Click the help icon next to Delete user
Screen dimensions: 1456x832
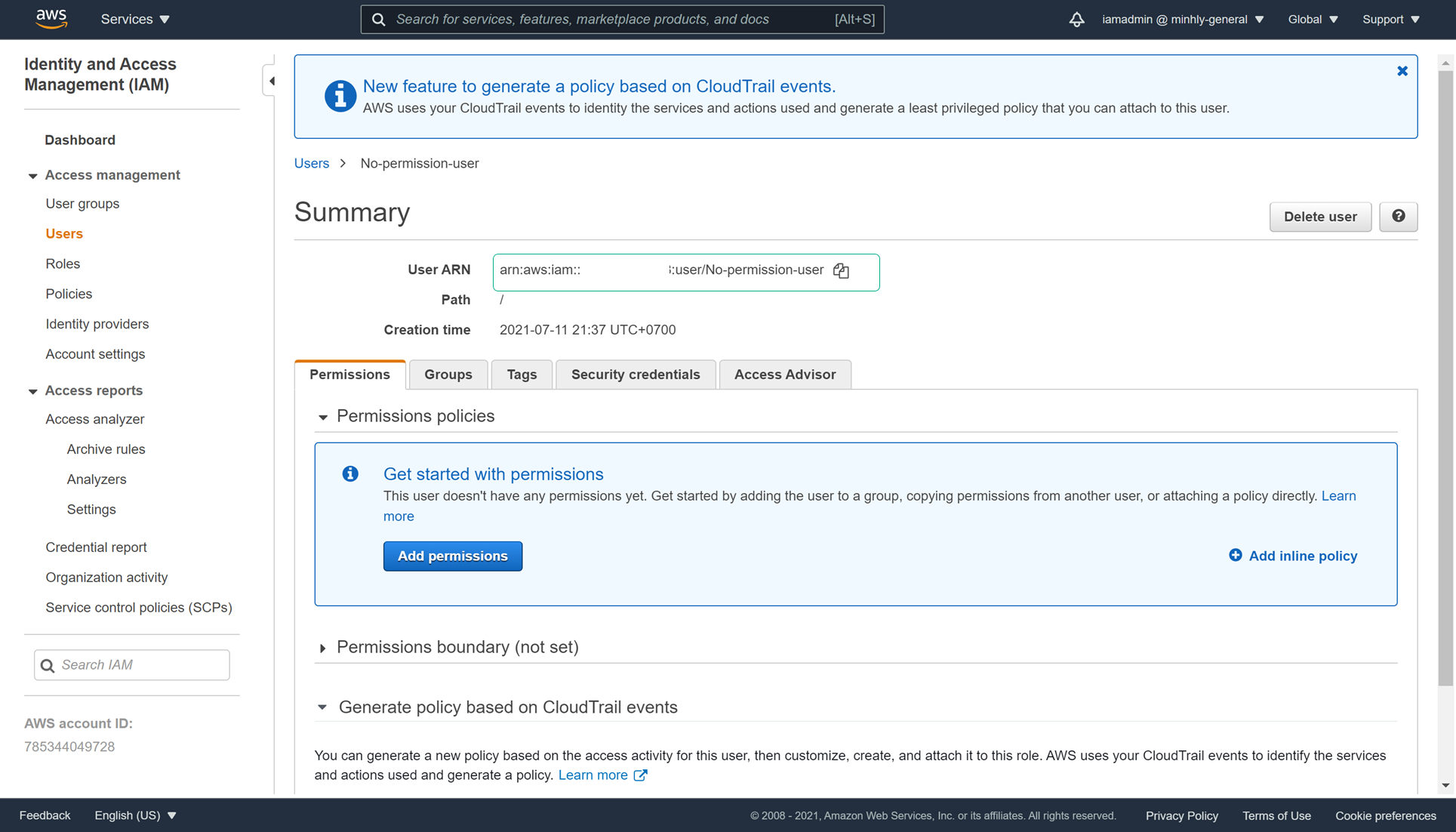click(x=1397, y=216)
